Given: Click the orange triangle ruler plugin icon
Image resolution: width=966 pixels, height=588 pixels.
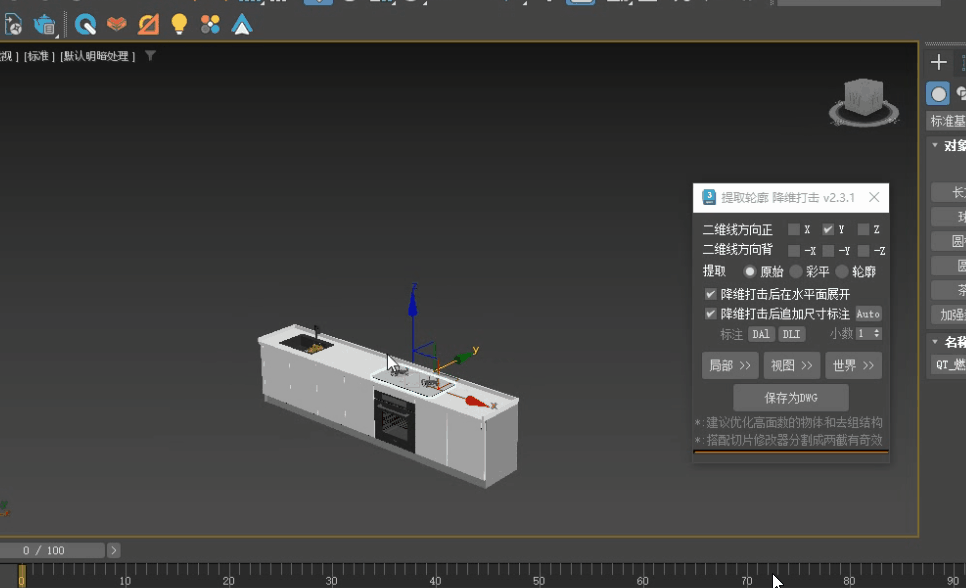Looking at the screenshot, I should [148, 25].
